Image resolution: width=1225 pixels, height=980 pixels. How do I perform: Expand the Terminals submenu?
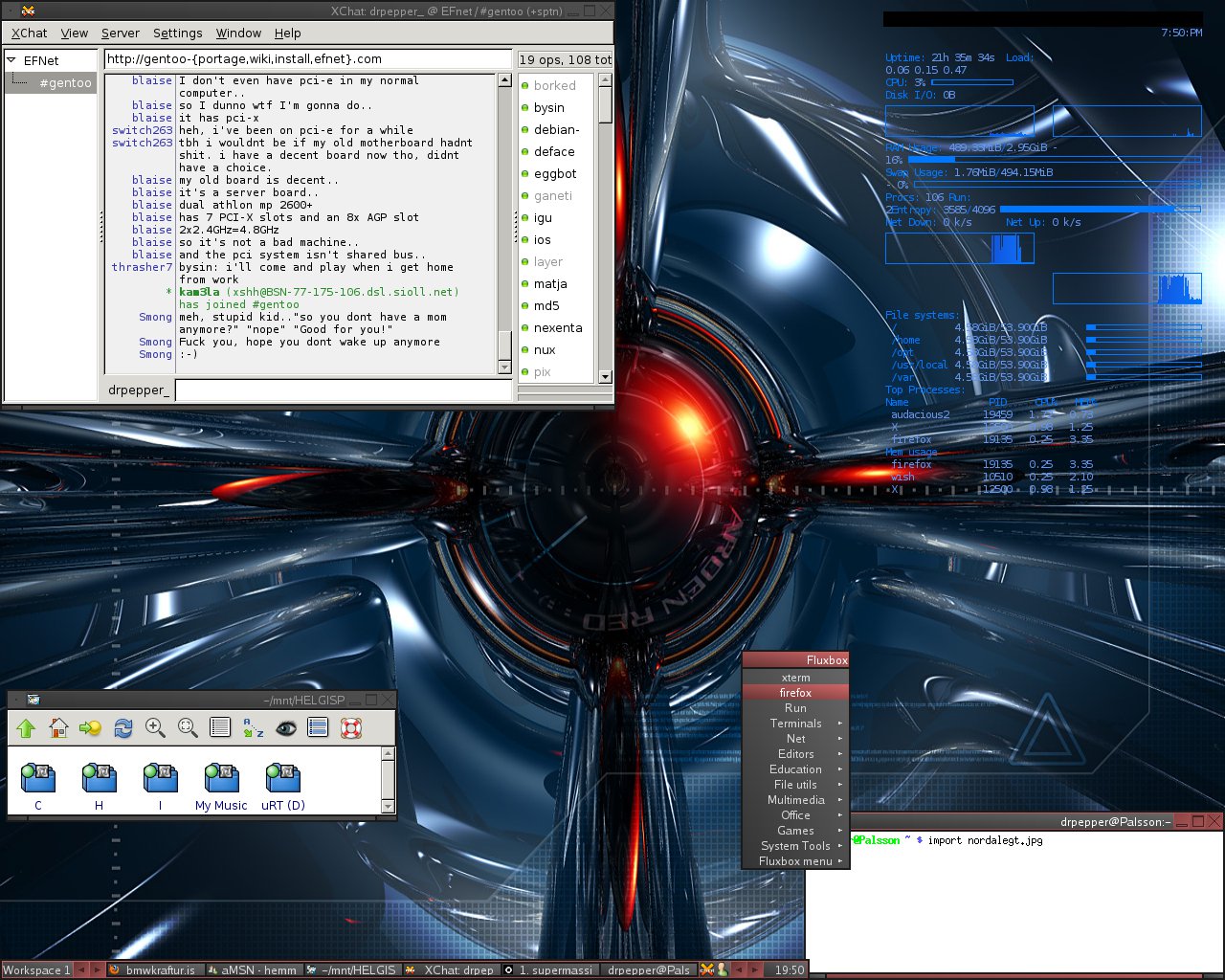click(796, 724)
